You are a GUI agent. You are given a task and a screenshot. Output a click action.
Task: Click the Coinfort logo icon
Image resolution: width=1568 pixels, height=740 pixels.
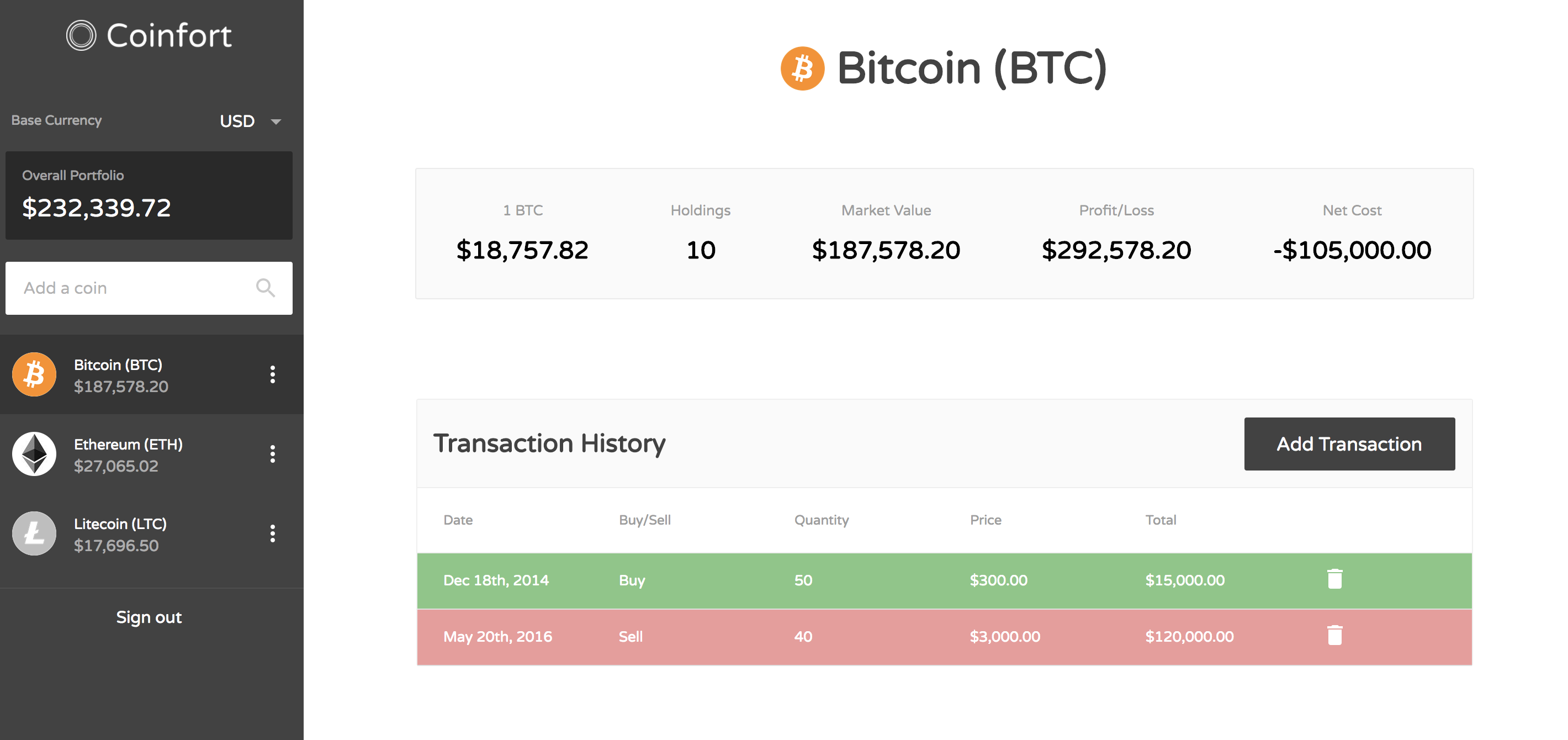(82, 35)
